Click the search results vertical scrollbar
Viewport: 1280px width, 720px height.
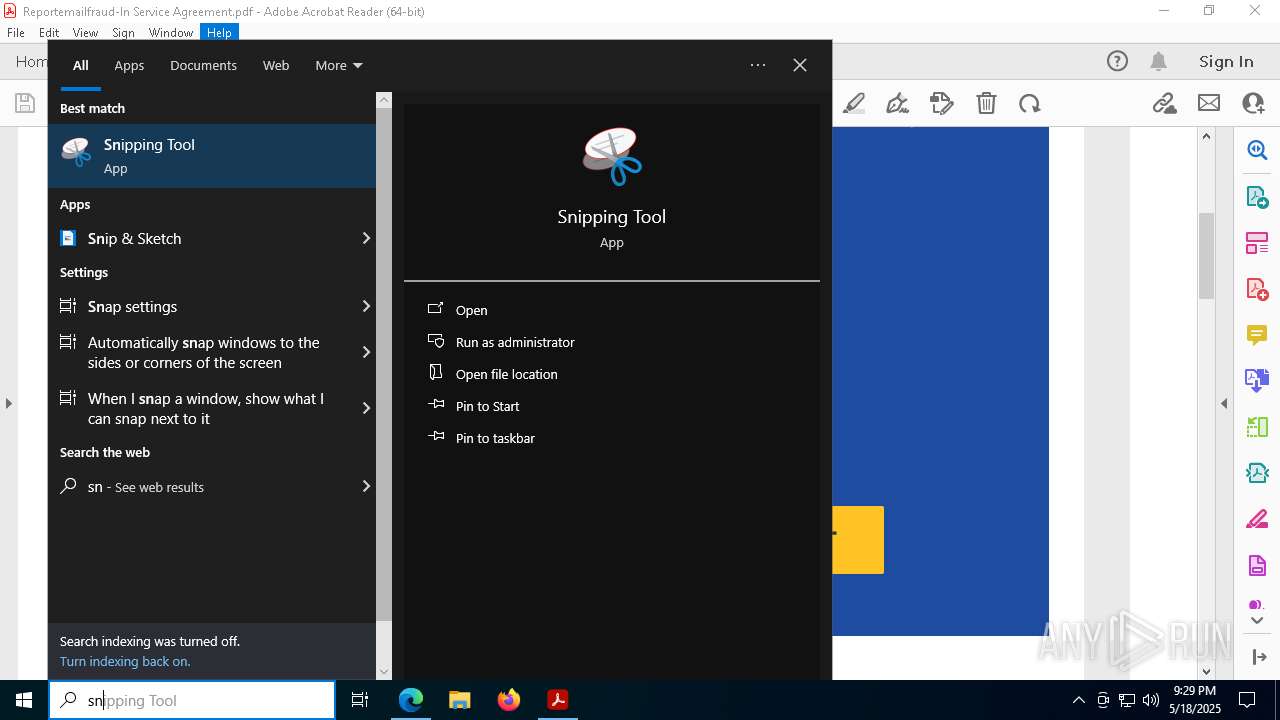point(384,365)
